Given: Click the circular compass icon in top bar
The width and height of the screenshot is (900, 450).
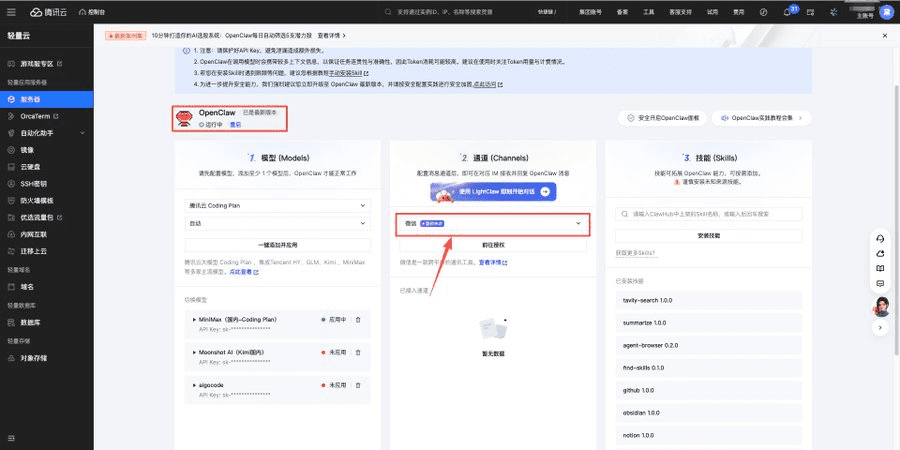Looking at the screenshot, I should (x=763, y=11).
